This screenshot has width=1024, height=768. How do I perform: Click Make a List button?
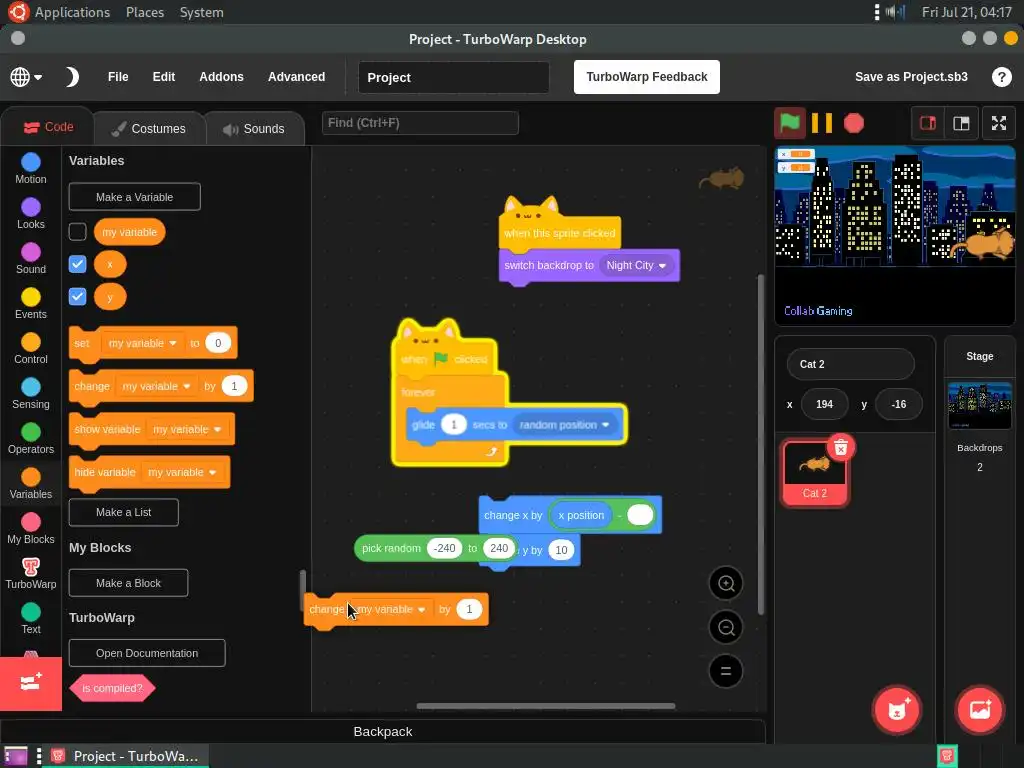(x=123, y=513)
